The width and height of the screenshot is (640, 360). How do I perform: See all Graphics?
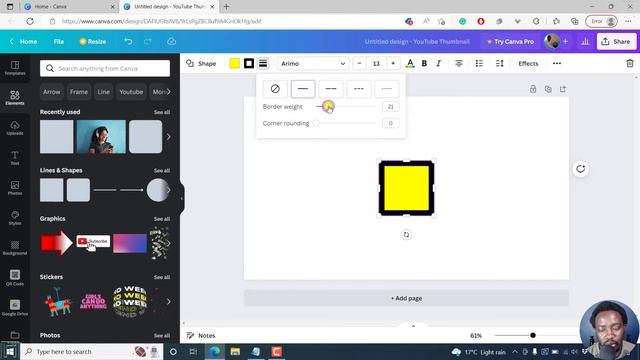(162, 219)
